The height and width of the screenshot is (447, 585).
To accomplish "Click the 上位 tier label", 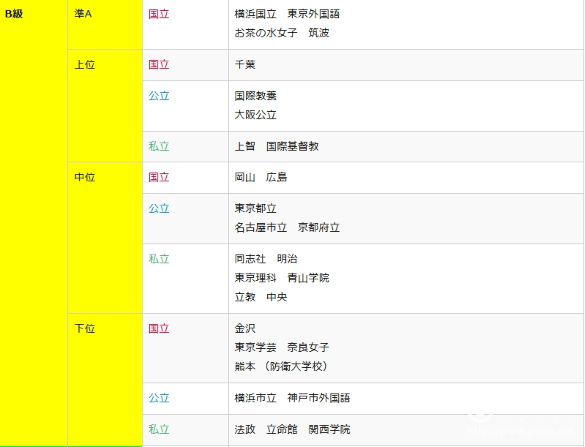I will [85, 65].
